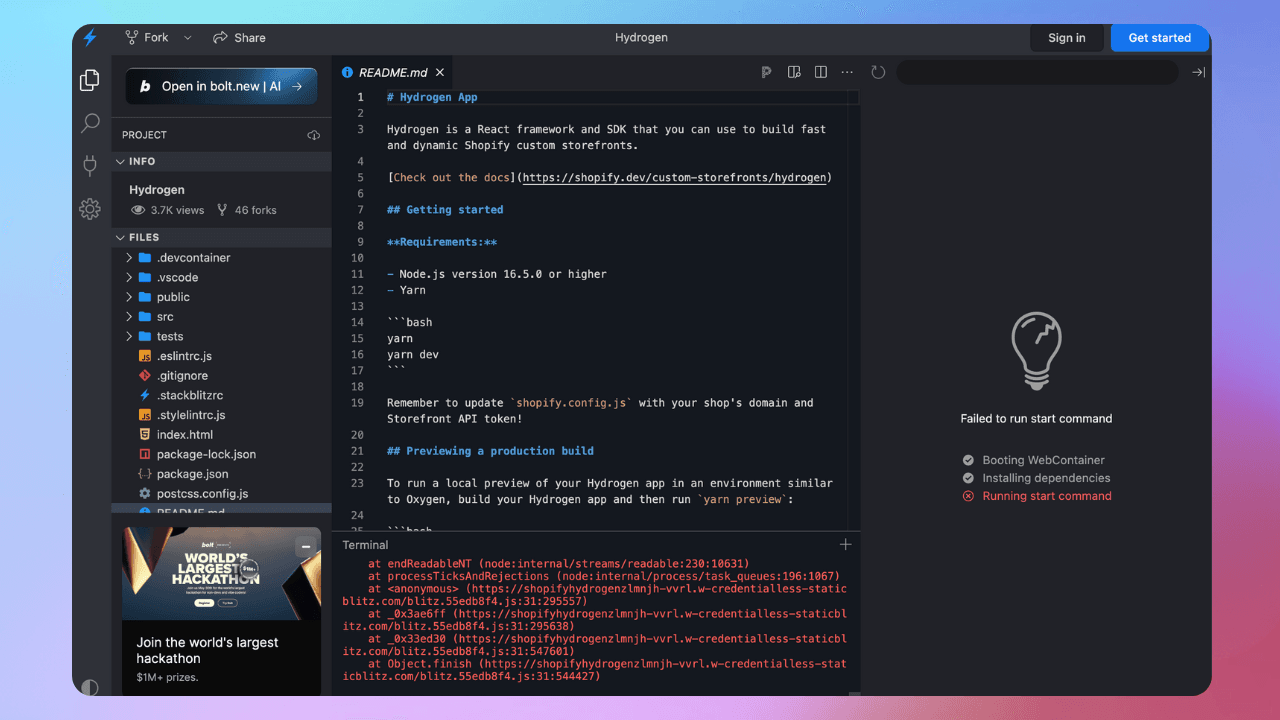Click the '# Hydrogen App' heading line

(432, 97)
